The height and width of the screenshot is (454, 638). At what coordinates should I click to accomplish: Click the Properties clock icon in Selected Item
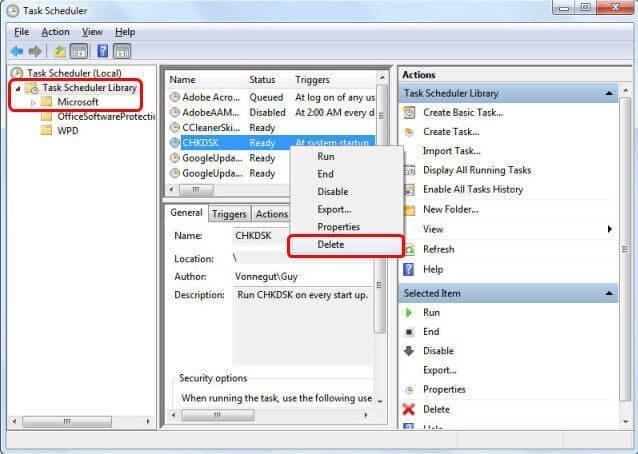pos(409,390)
